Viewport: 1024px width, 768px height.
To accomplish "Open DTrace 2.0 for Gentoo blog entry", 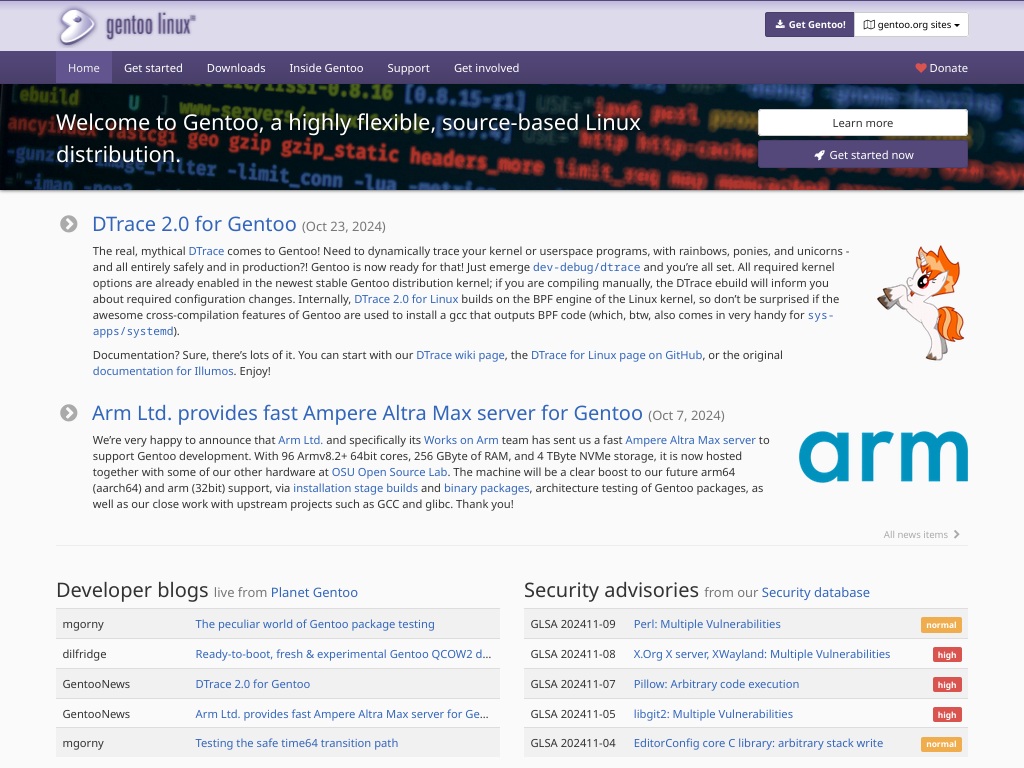I will [x=253, y=684].
